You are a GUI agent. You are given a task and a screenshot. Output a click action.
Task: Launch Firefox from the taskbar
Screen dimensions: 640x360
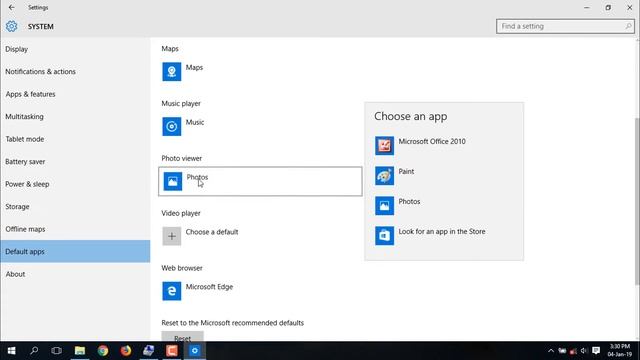126,351
